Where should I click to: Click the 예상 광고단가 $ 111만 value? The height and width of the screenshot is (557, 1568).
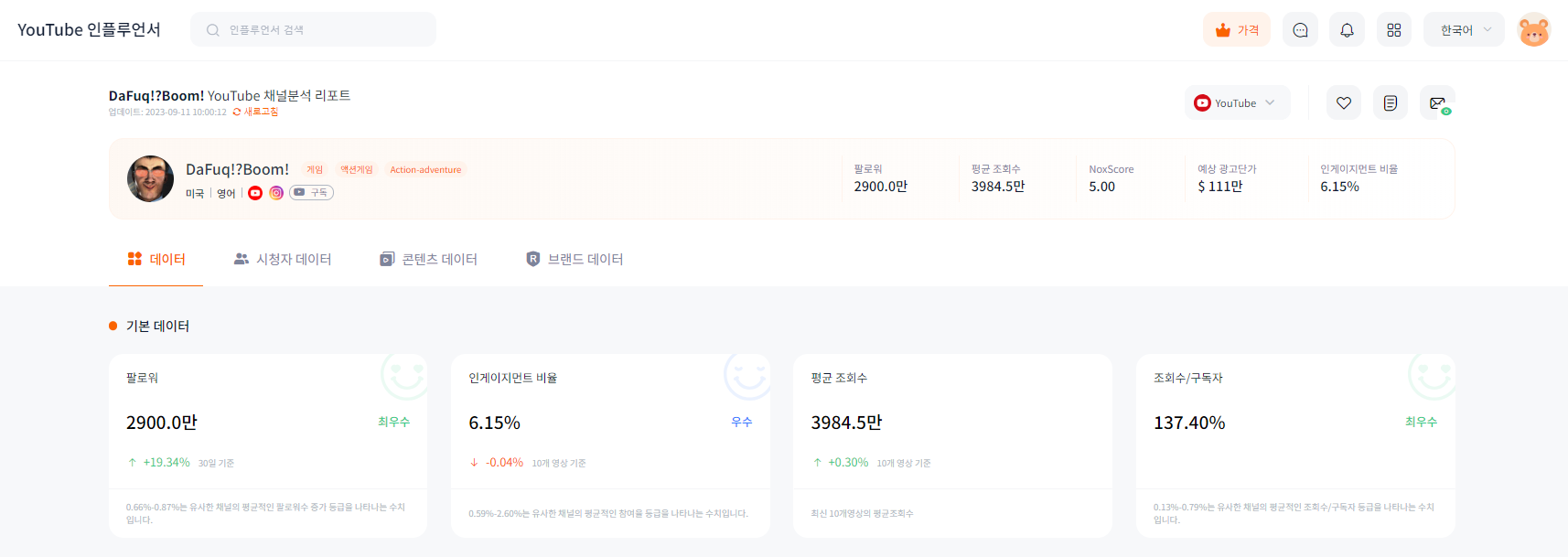pyautogui.click(x=1220, y=187)
